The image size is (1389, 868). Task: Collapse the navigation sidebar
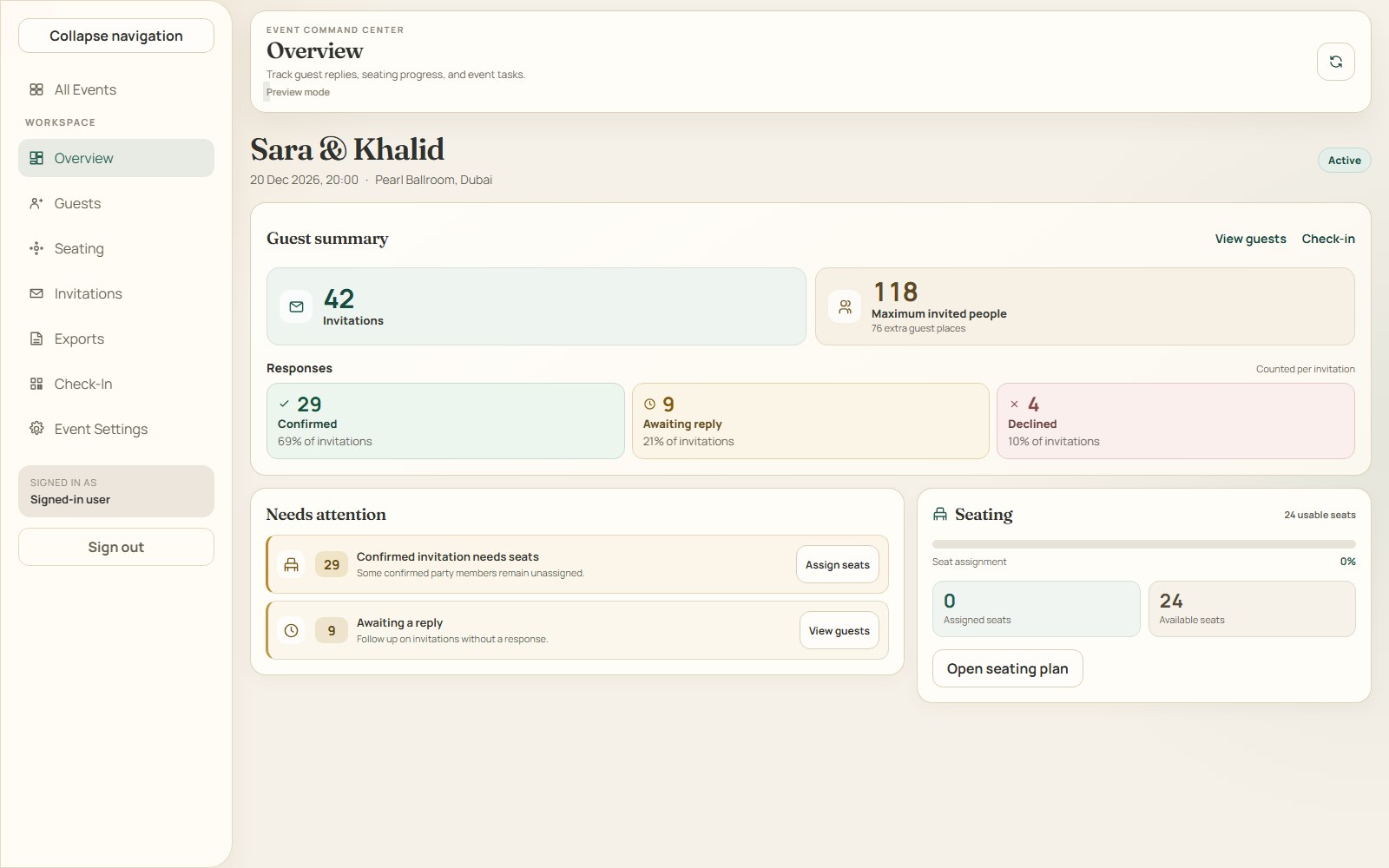click(x=116, y=36)
